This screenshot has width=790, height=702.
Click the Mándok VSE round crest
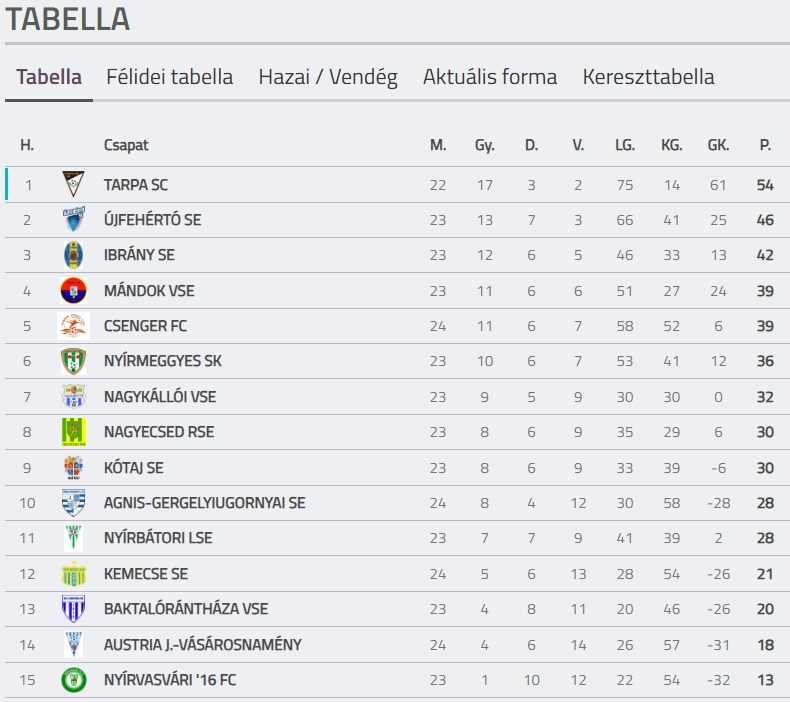pyautogui.click(x=74, y=291)
